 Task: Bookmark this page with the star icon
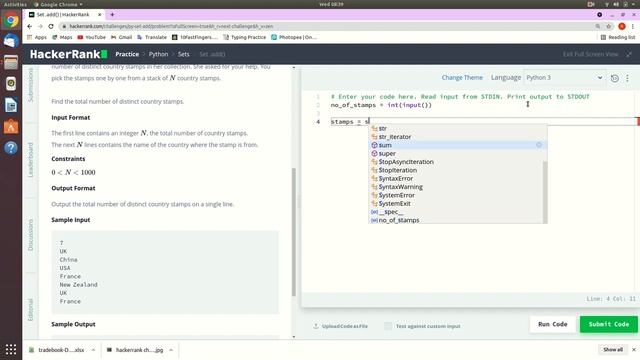[609, 26]
